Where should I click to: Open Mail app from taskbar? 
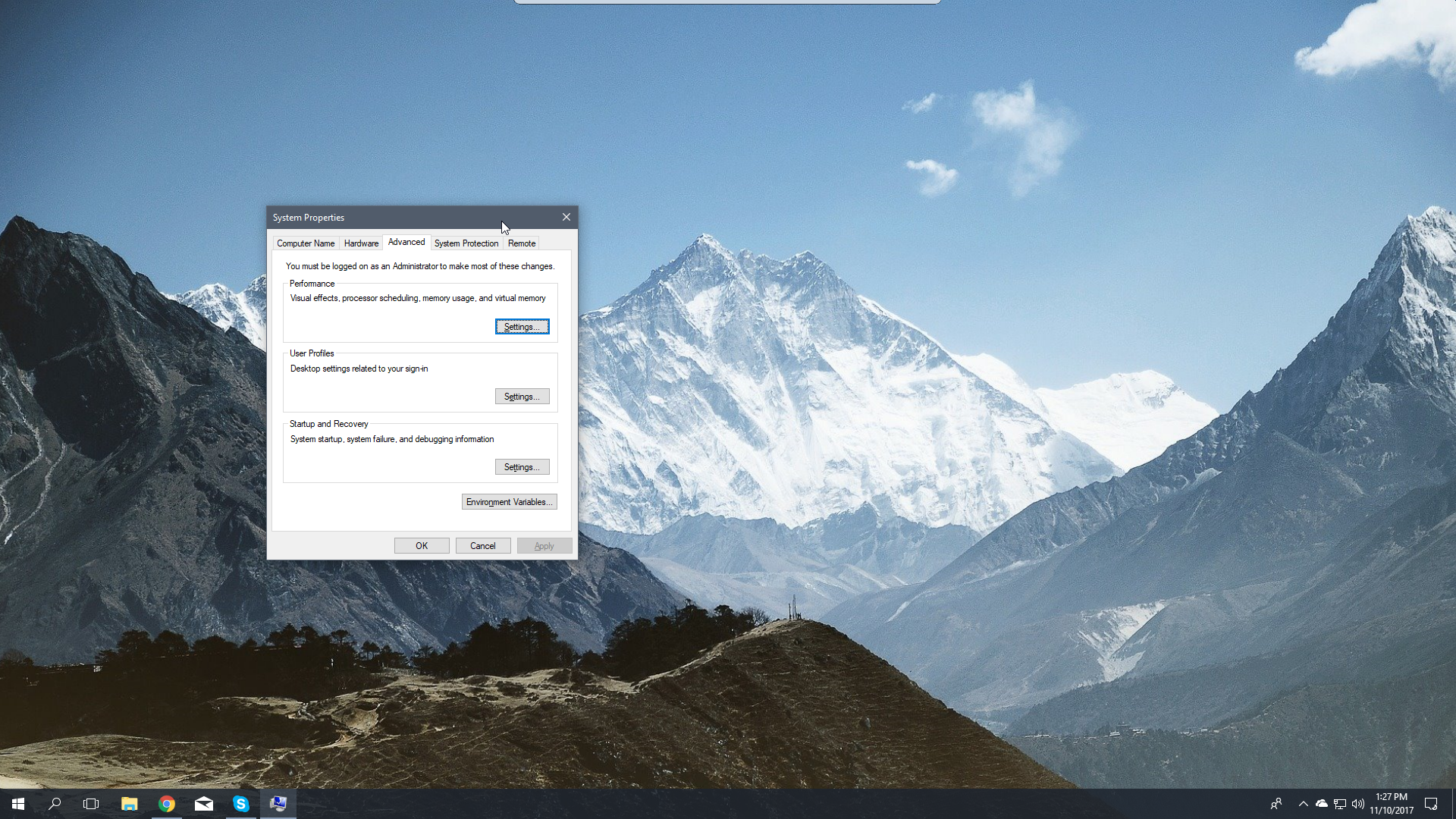coord(204,804)
